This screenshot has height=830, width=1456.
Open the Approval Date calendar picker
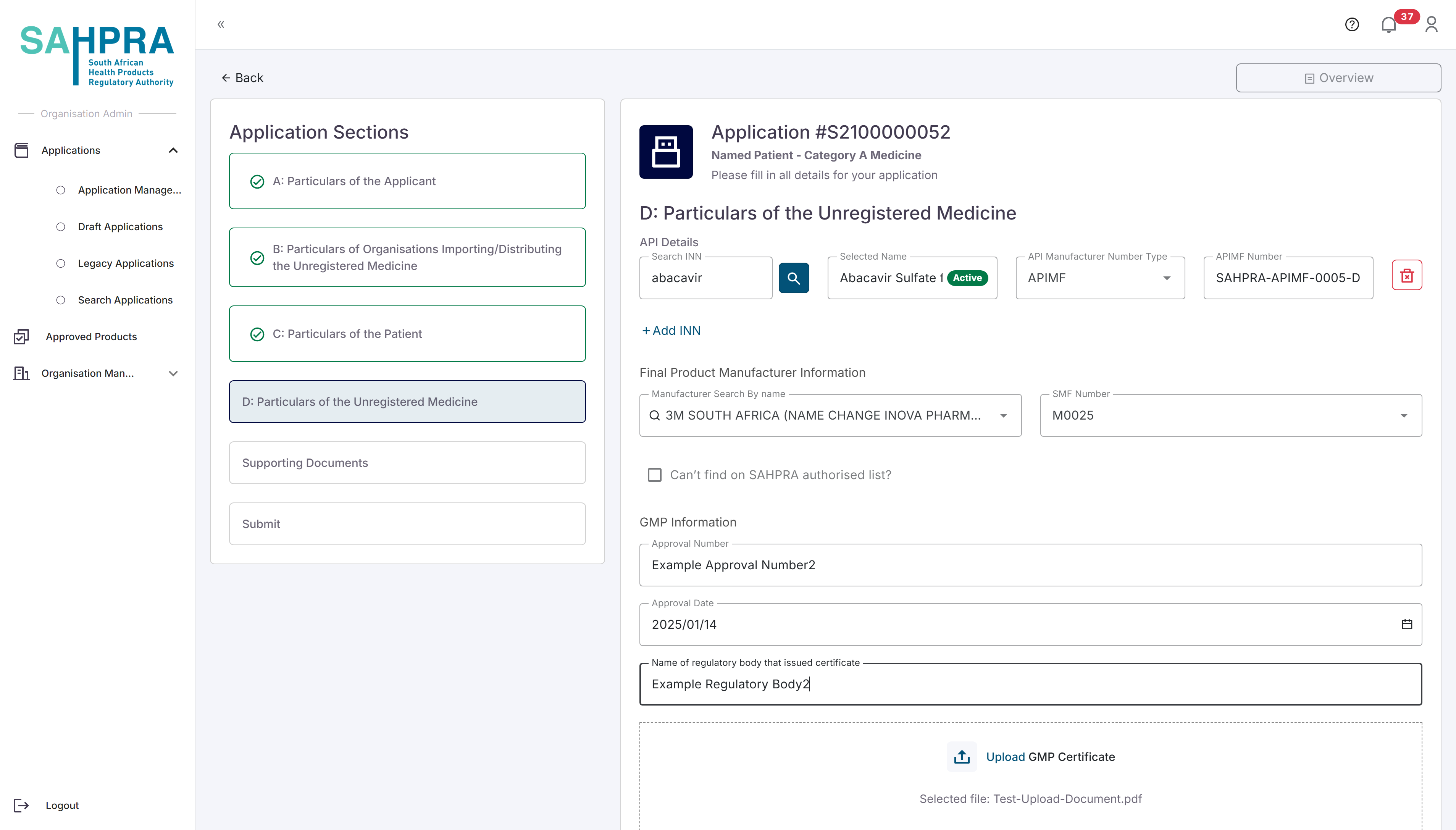1406,624
